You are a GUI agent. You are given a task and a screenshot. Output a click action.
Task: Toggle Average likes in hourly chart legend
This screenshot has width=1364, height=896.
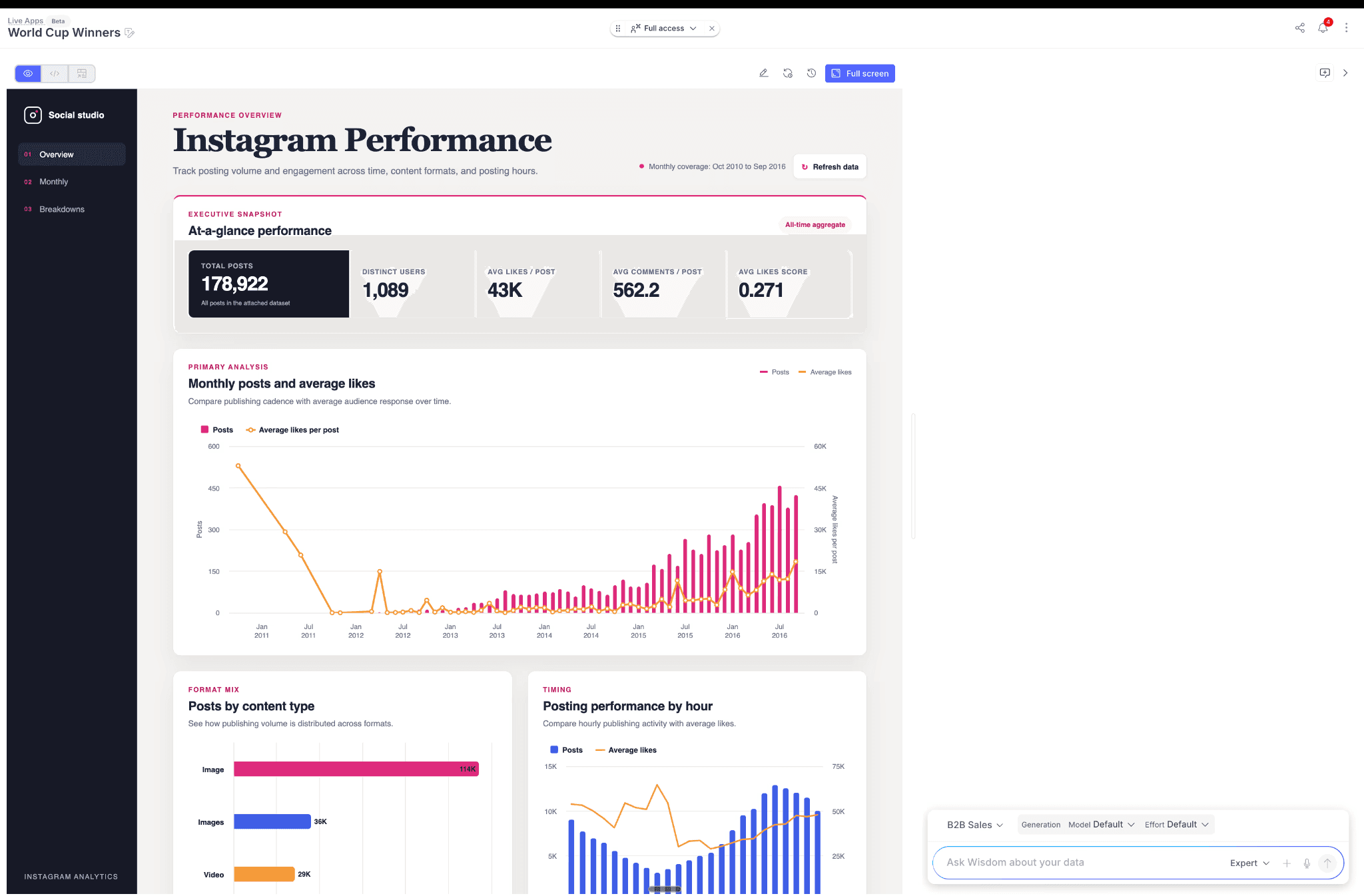[x=626, y=750]
